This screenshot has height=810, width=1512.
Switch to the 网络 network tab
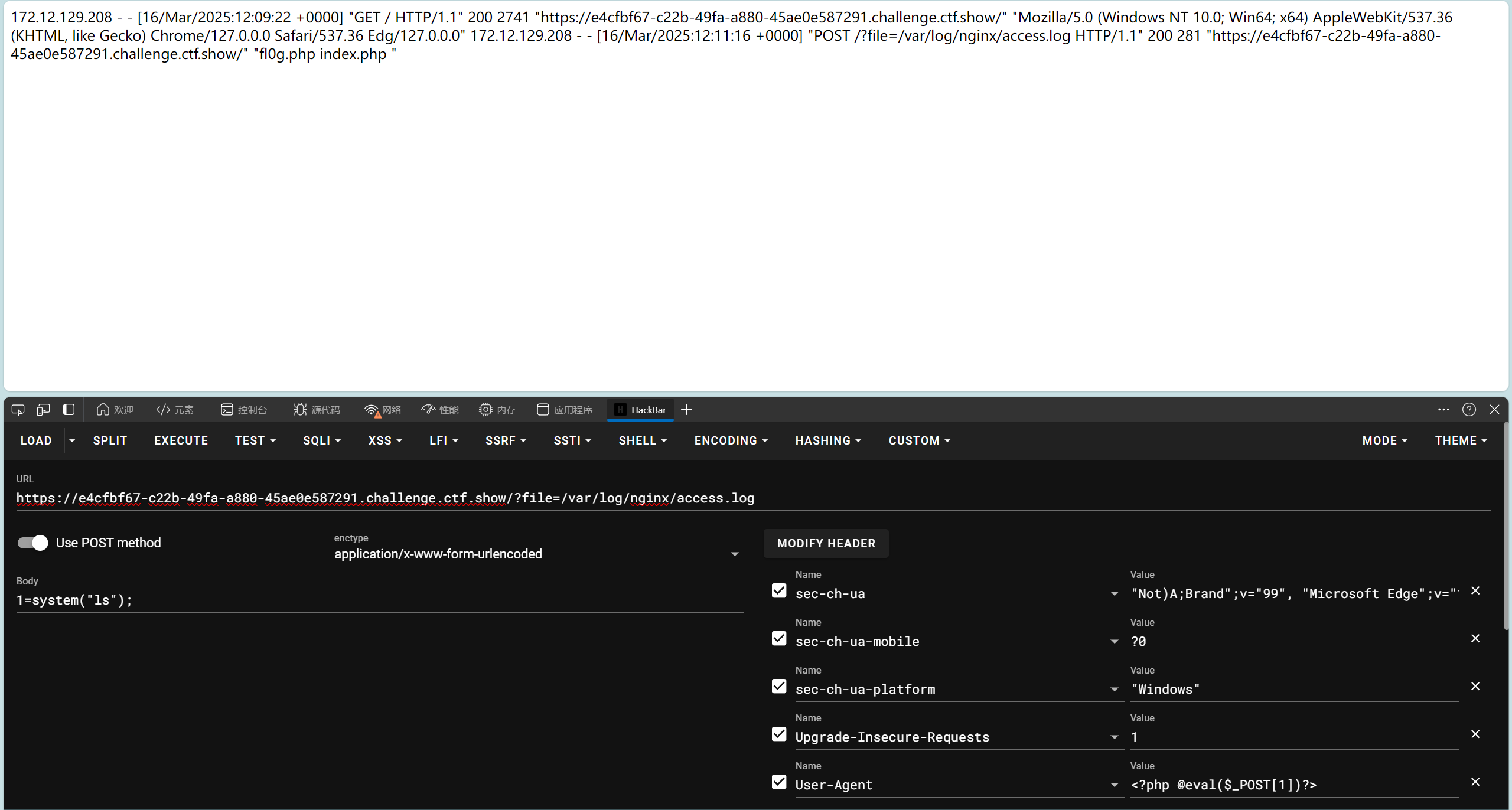click(x=383, y=410)
